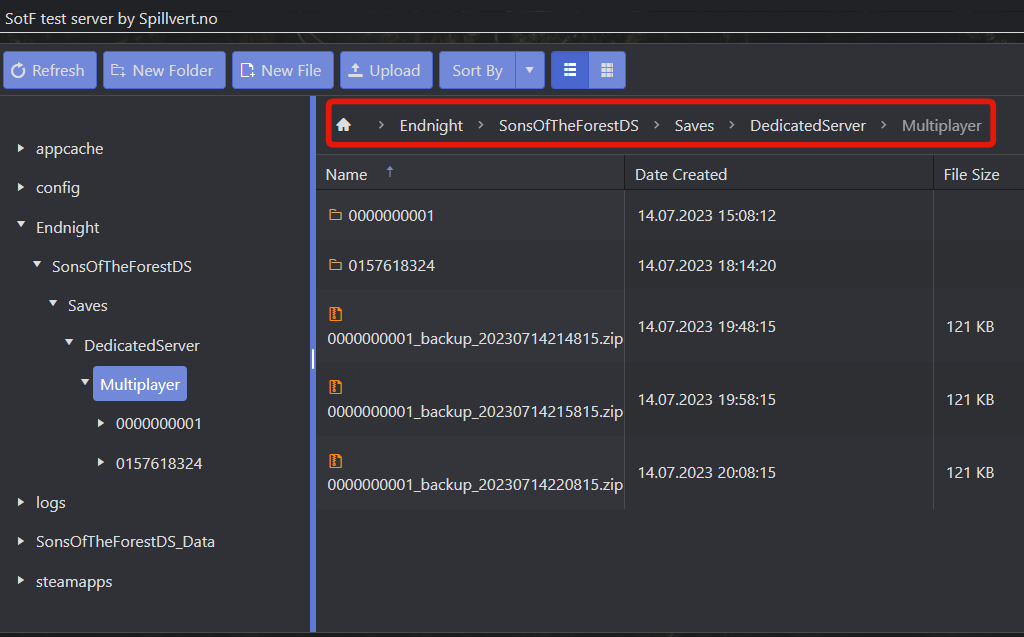Collapse the DedicatedServer tree node arrow
This screenshot has height=637, width=1024.
69,342
